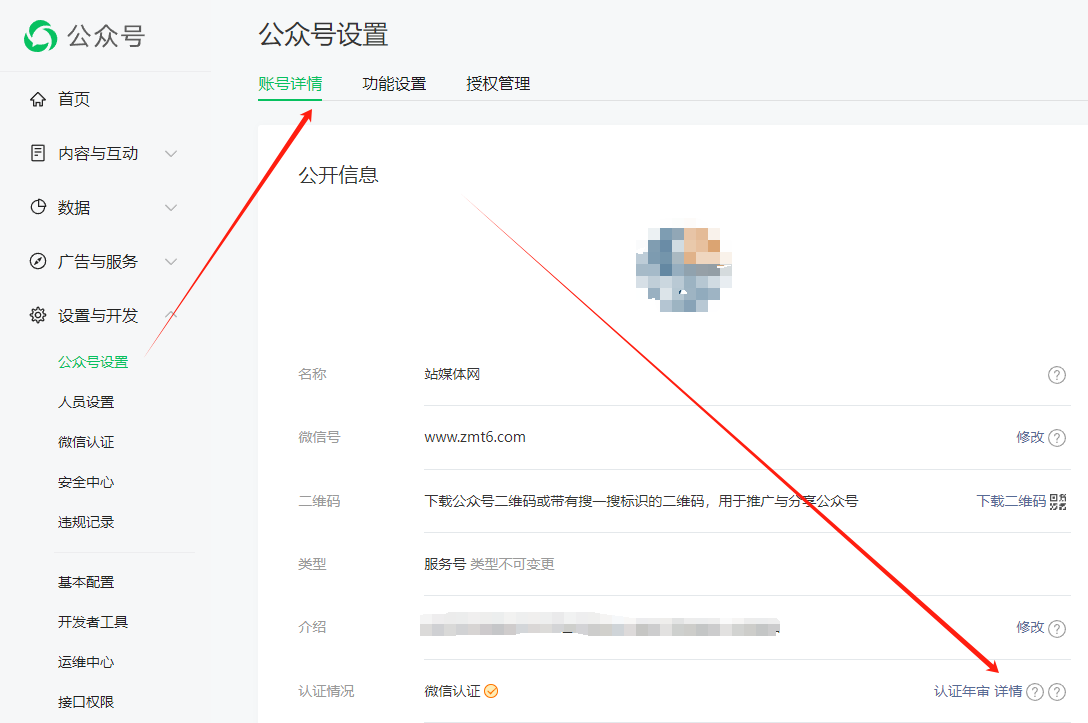Expand the 数据 menu chevron
Screen dimensions: 1088x723
click(171, 207)
